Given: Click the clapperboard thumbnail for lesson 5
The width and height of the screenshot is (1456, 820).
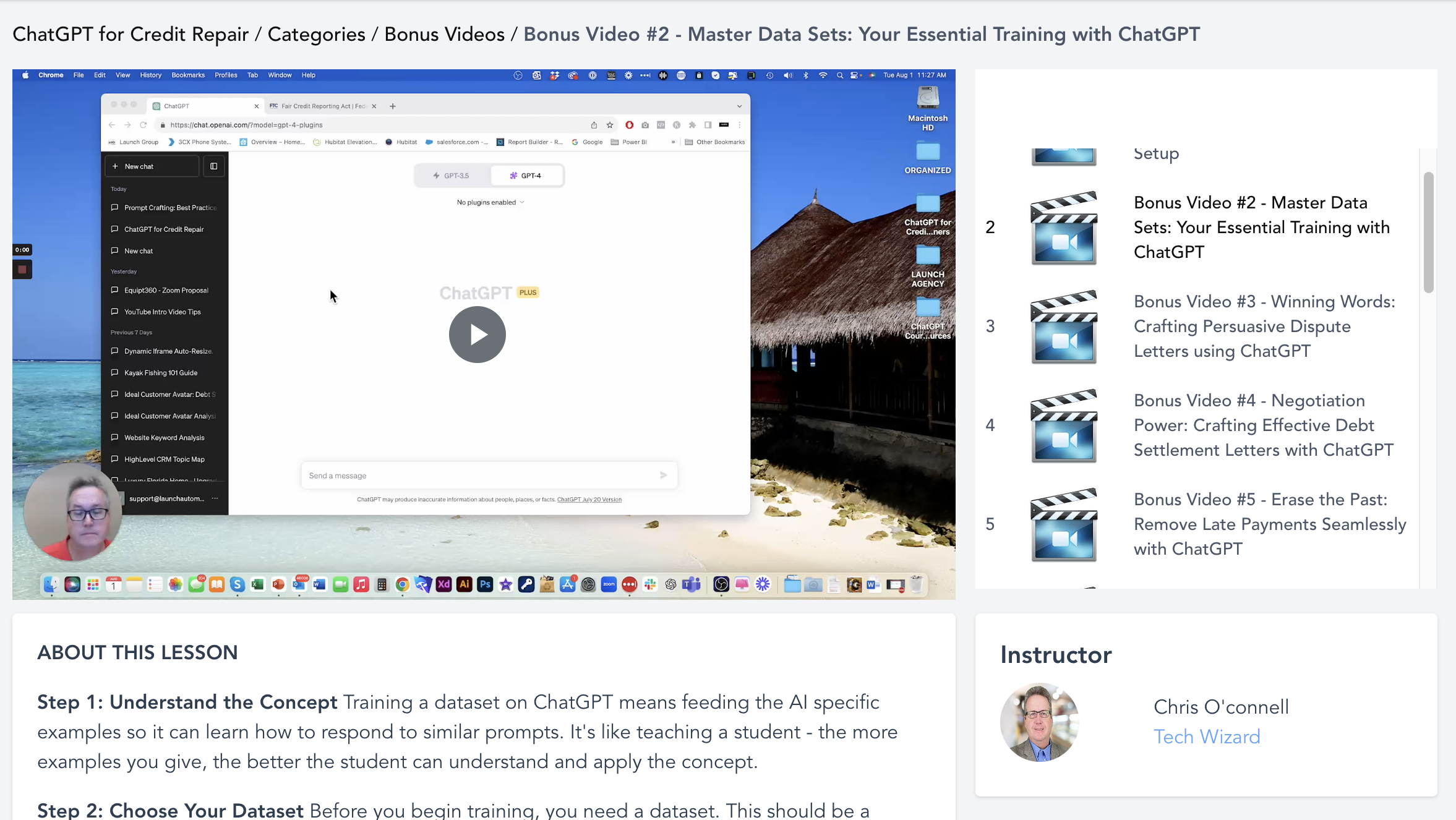Looking at the screenshot, I should pyautogui.click(x=1064, y=524).
